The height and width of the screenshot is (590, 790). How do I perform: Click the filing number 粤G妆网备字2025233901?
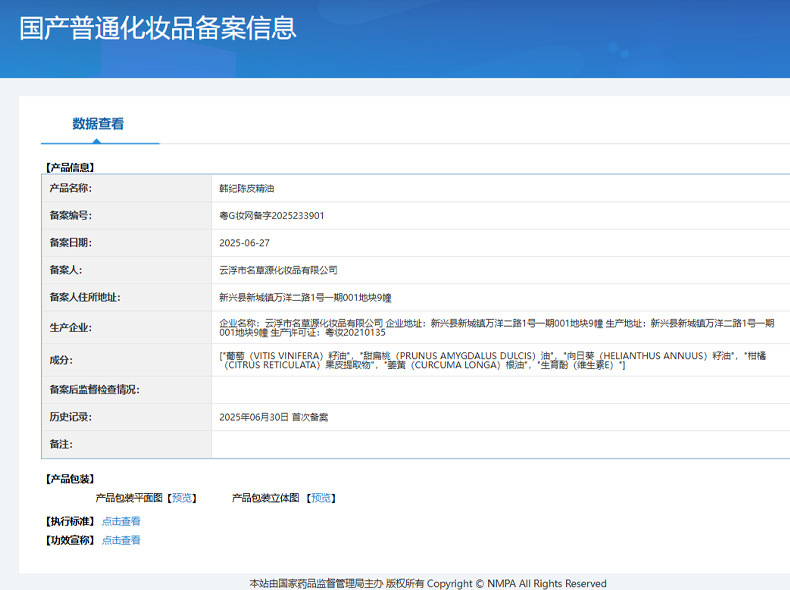271,215
